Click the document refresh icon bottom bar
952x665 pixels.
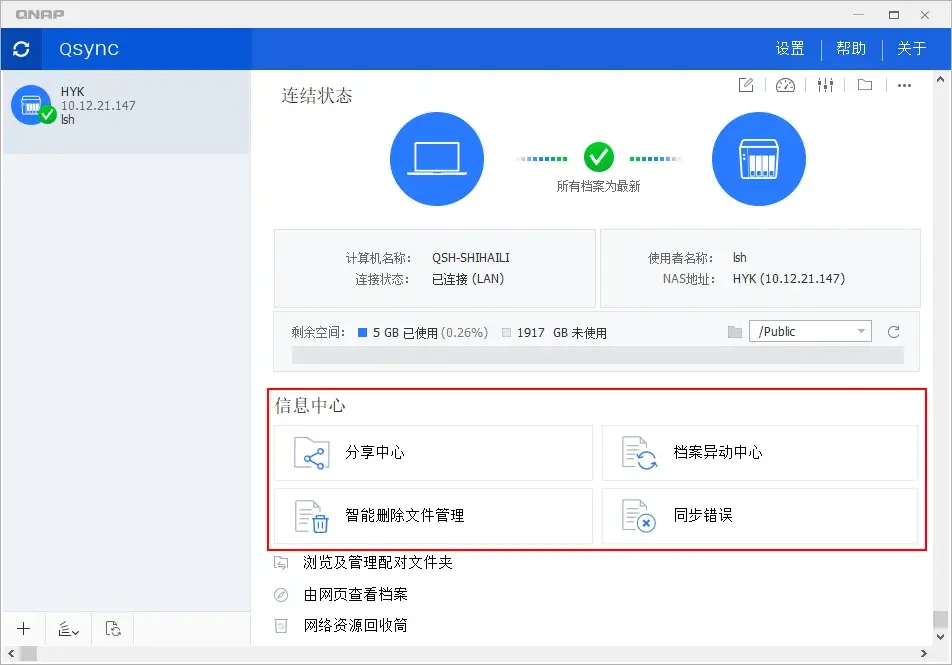(x=112, y=628)
